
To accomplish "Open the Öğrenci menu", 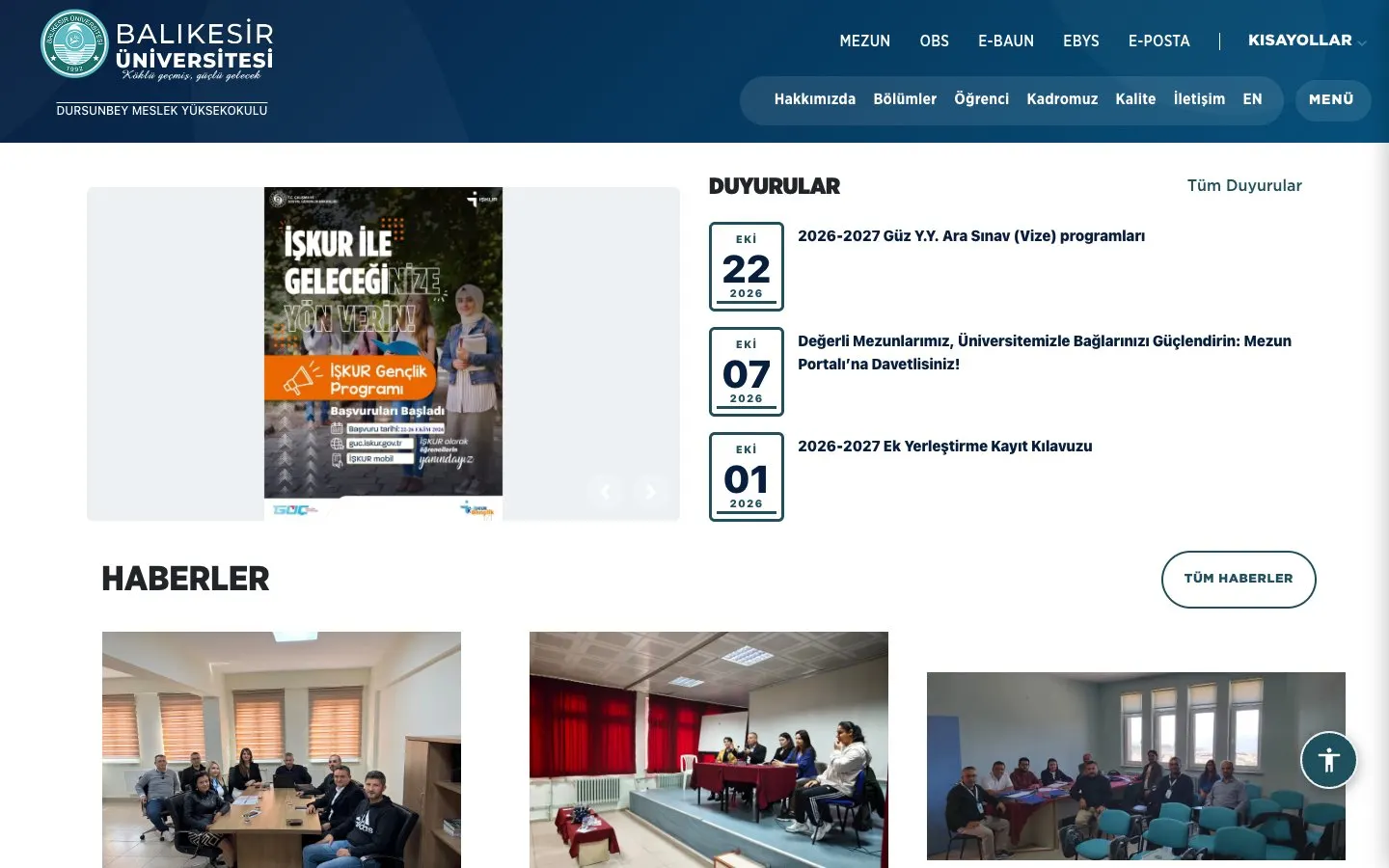I will (982, 99).
